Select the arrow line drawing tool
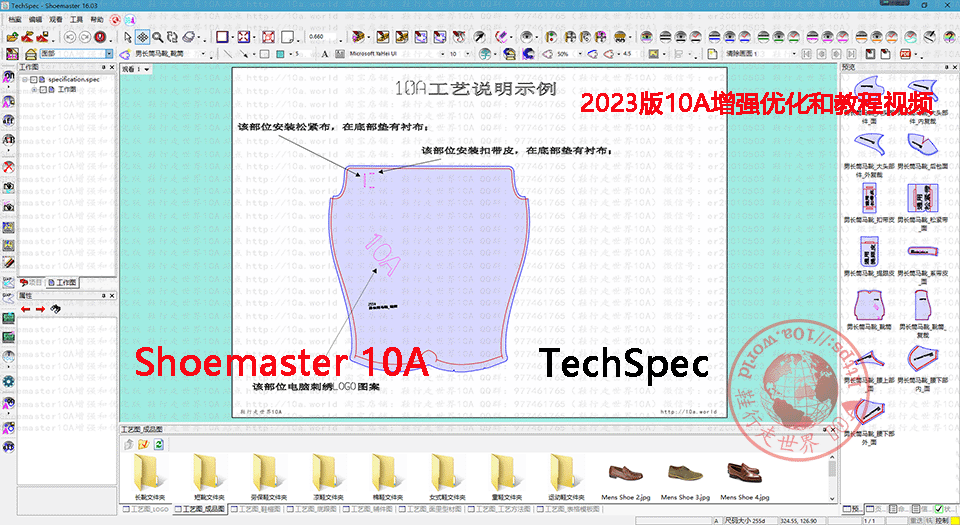 tap(244, 54)
